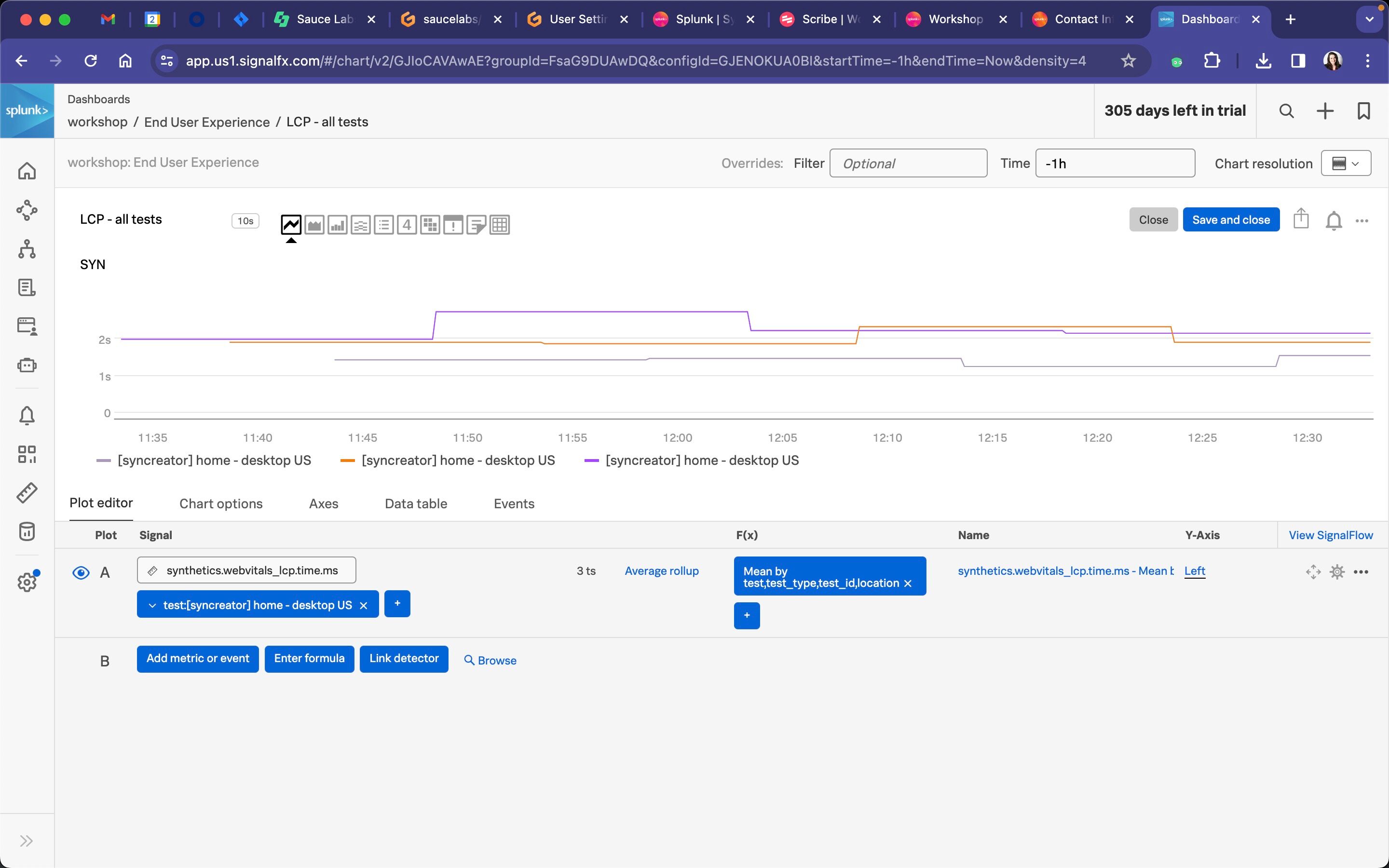Select the area chart type icon

(x=314, y=224)
